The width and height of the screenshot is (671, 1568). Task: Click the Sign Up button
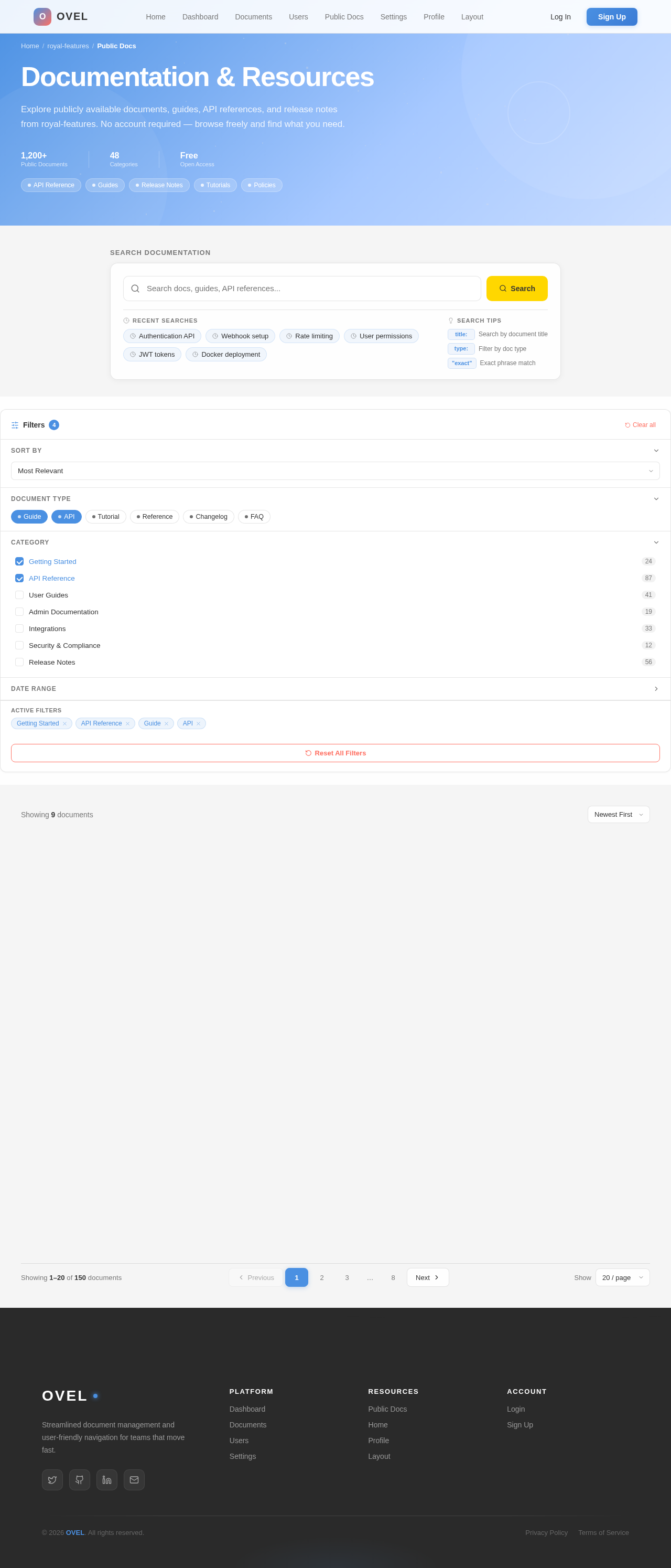click(611, 17)
